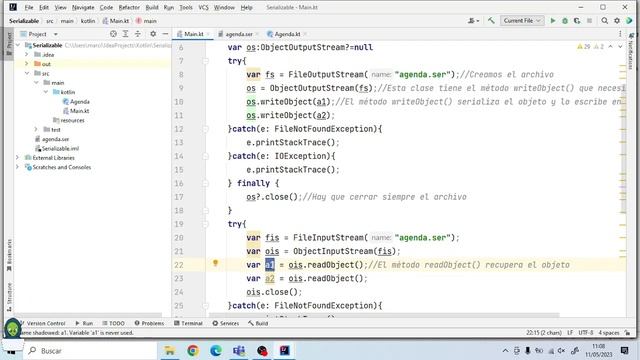Expand the .idea folder

coord(27,54)
